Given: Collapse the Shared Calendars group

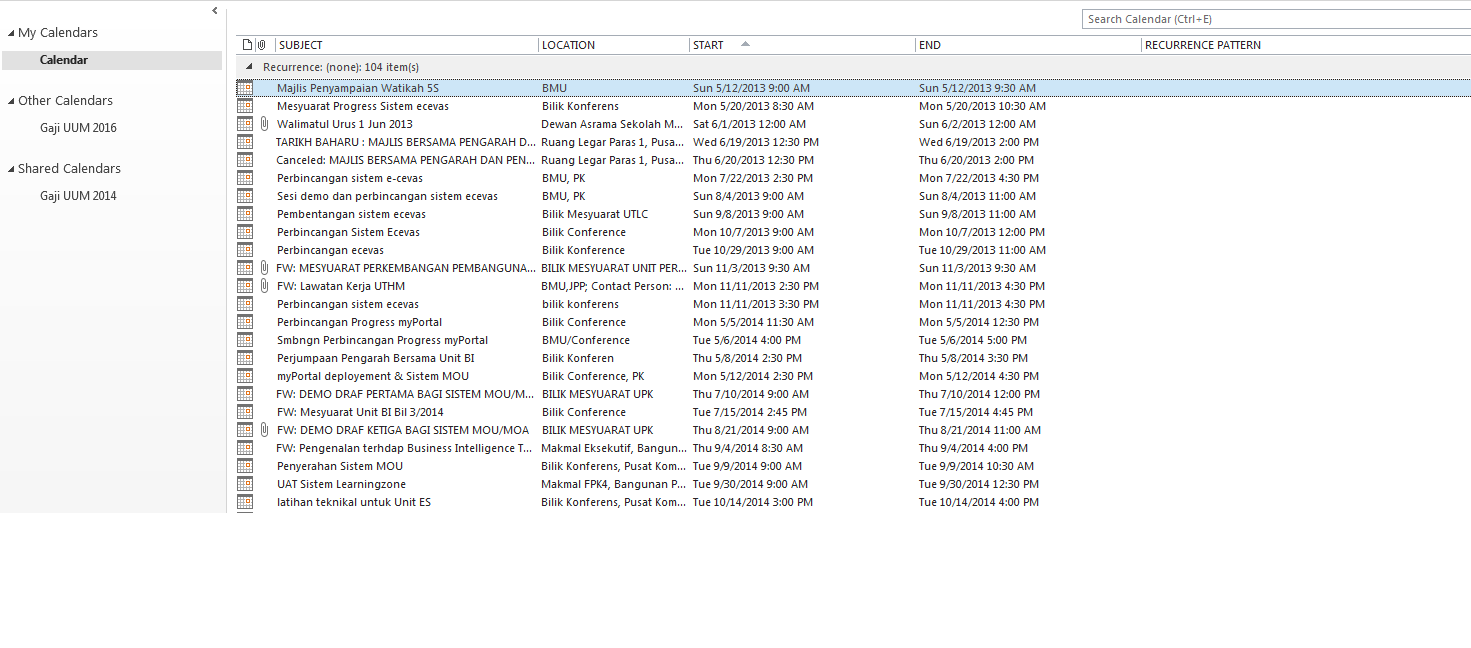Looking at the screenshot, I should click(10, 169).
